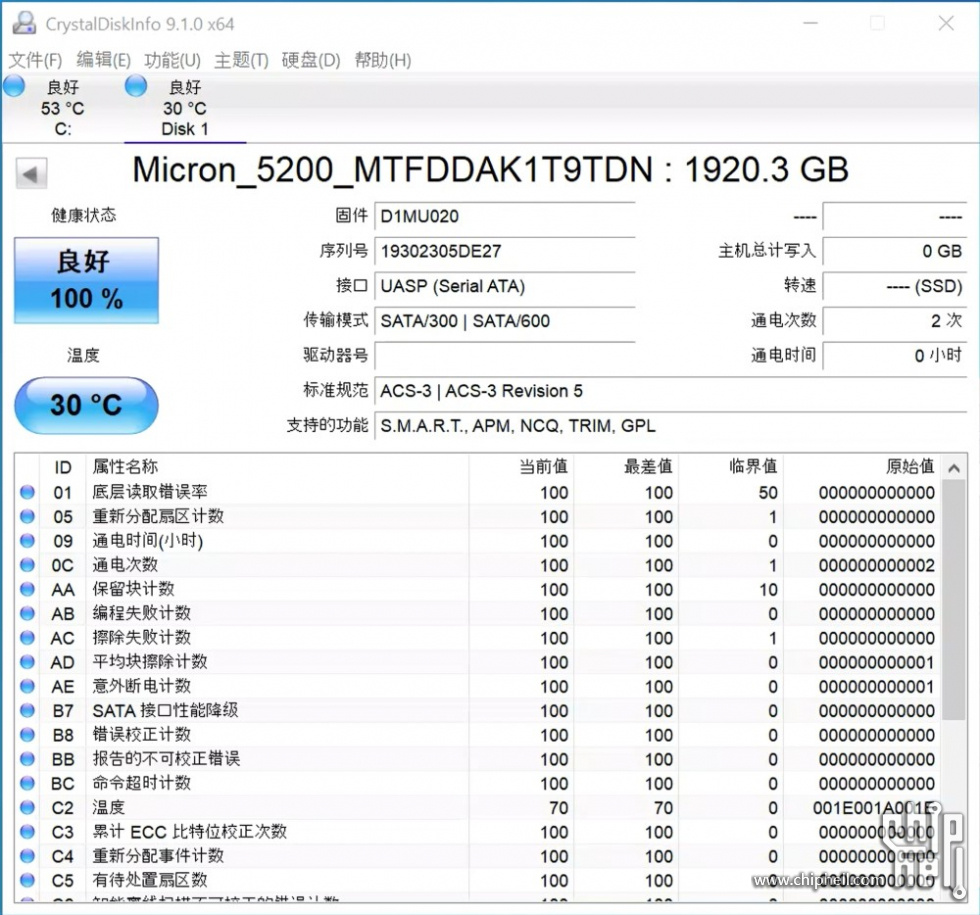Image resolution: width=980 pixels, height=915 pixels.
Task: Click the 平均块擦除计数 attribute name
Action: click(x=150, y=662)
